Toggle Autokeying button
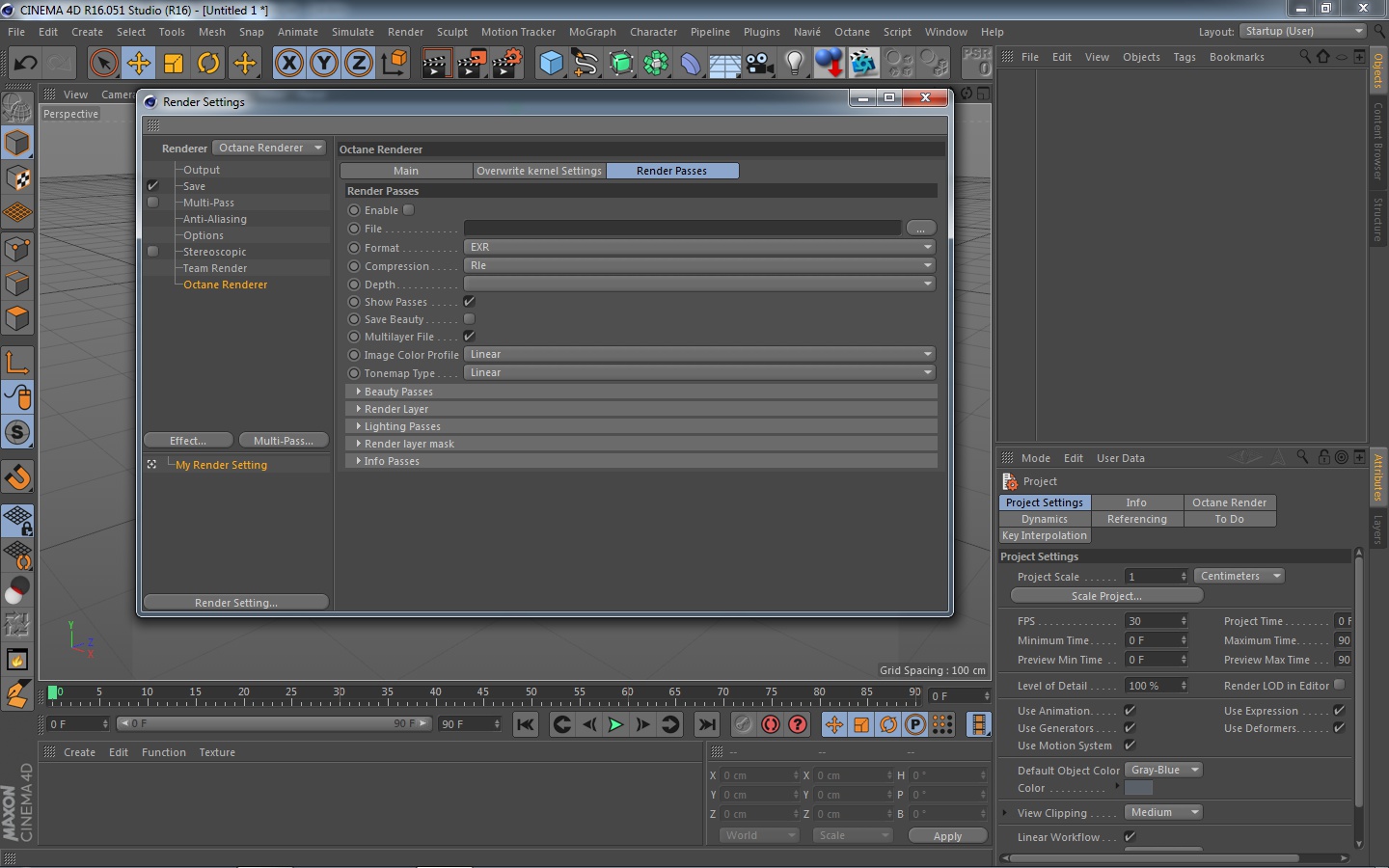 [771, 724]
